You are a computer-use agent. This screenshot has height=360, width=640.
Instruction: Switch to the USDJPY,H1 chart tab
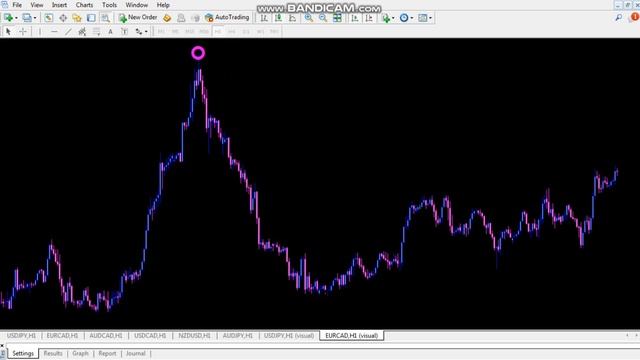tap(21, 336)
